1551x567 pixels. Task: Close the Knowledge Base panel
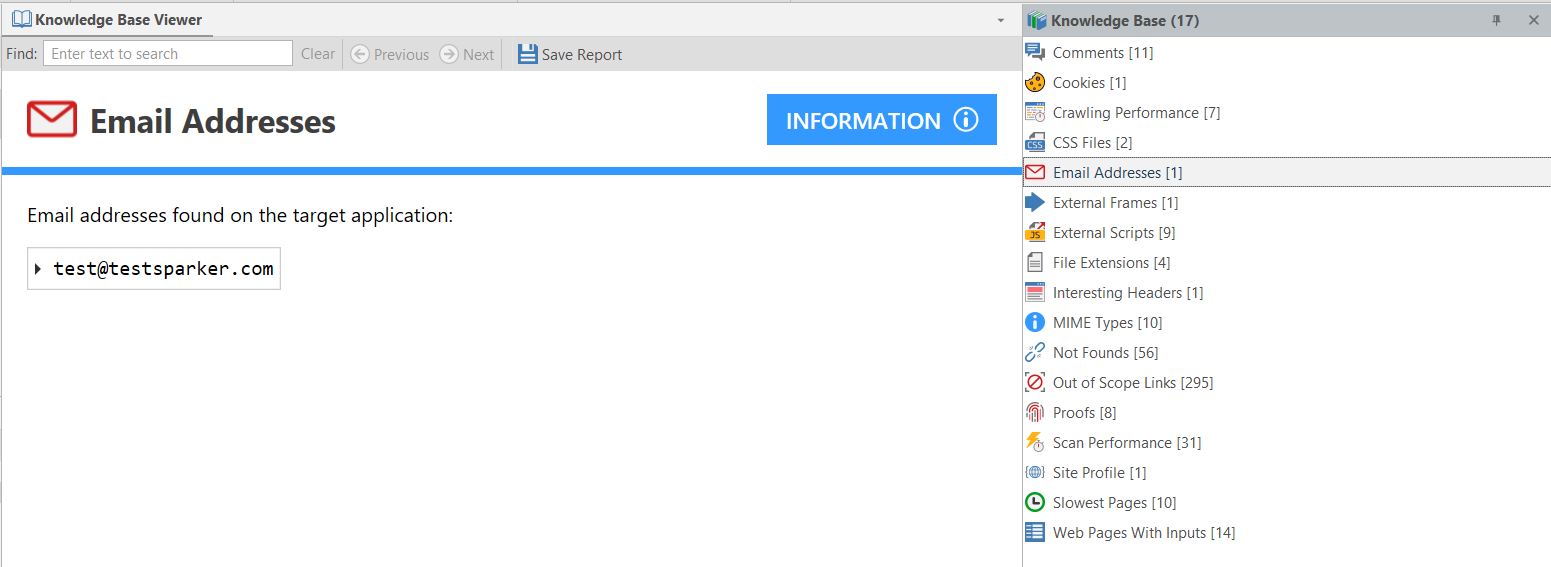click(x=1533, y=20)
